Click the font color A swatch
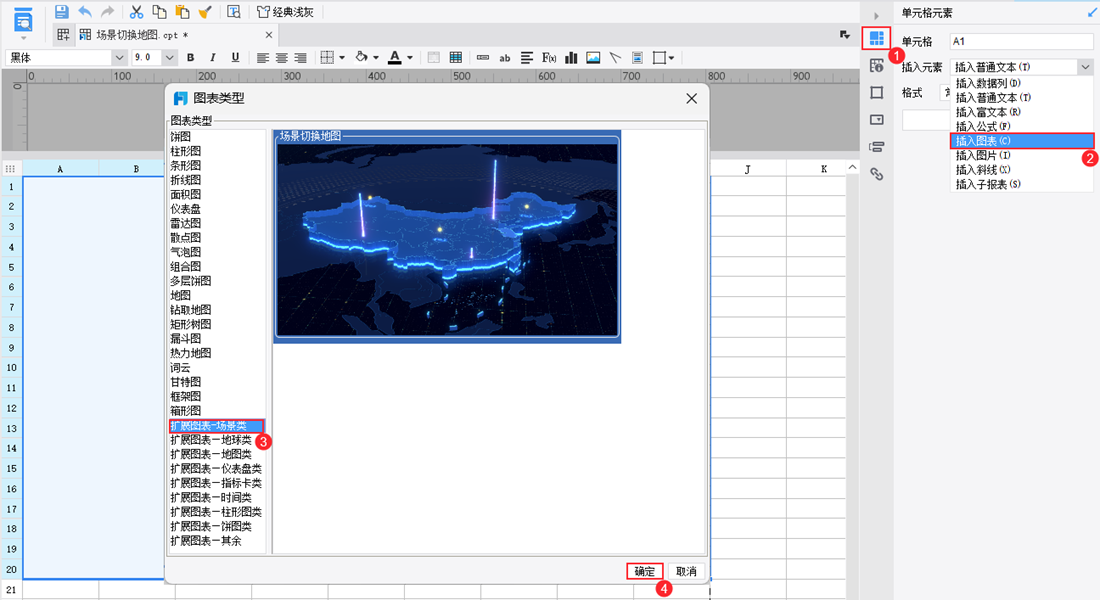This screenshot has width=1100, height=600. pos(395,58)
